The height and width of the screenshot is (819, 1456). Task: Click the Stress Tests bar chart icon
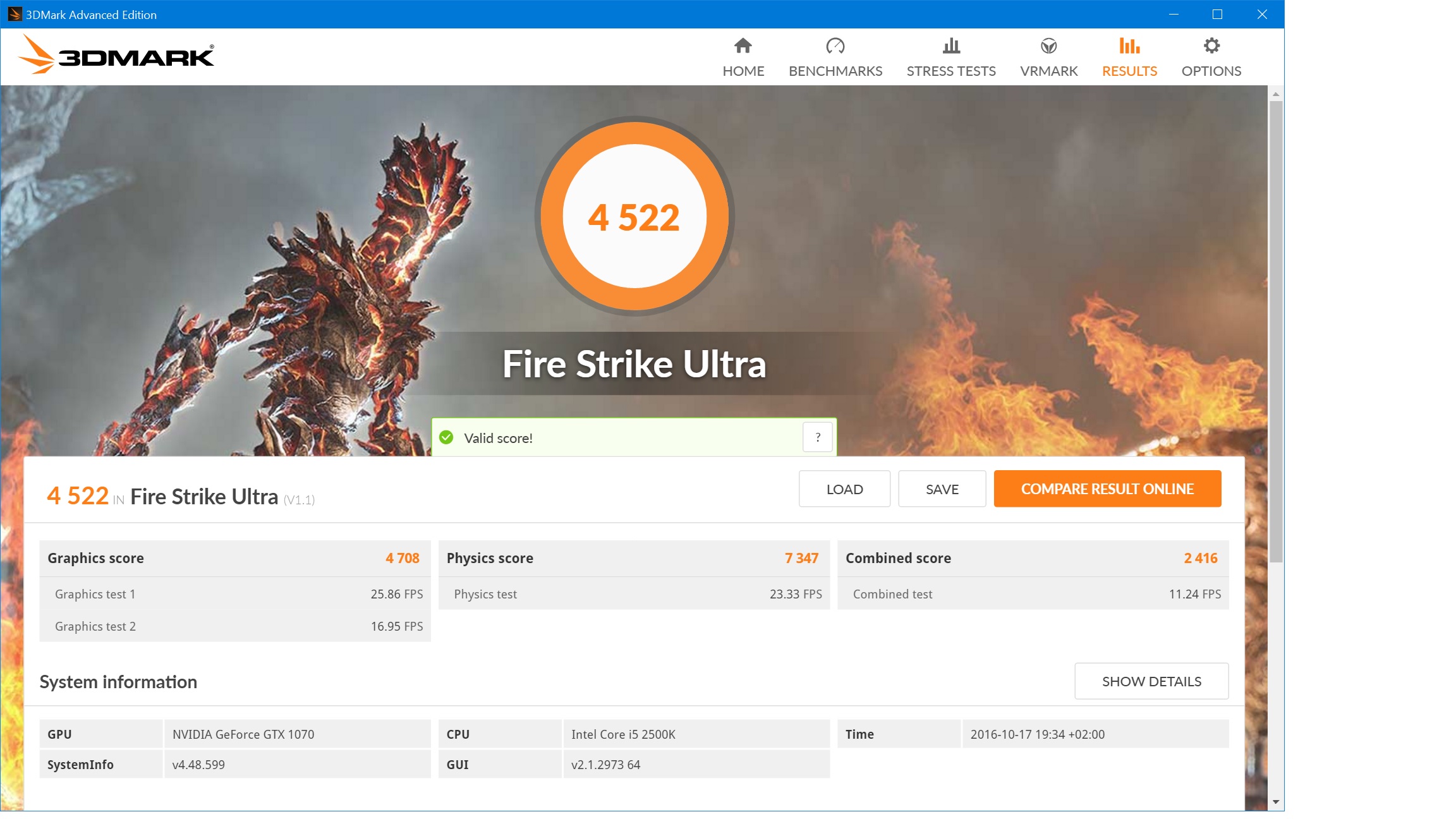pyautogui.click(x=951, y=45)
